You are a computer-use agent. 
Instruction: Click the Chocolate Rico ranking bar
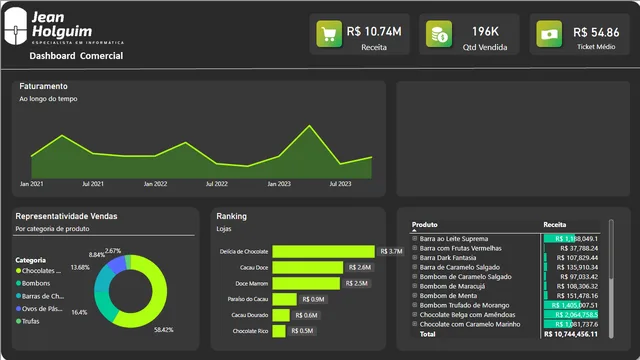click(x=279, y=331)
